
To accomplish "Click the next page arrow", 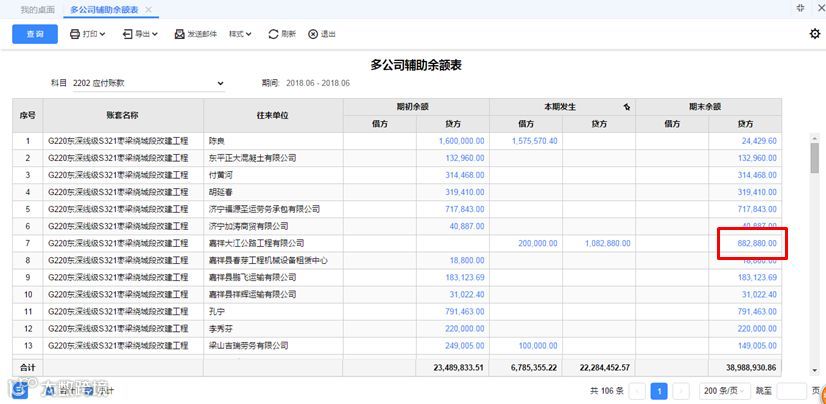I will tap(681, 391).
